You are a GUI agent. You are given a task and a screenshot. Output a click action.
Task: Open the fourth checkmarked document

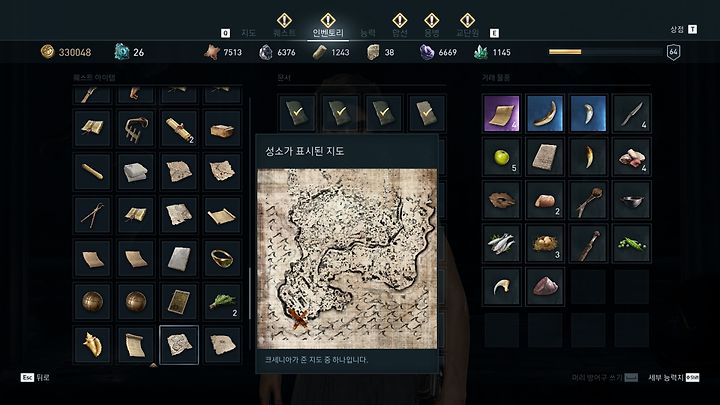click(427, 113)
